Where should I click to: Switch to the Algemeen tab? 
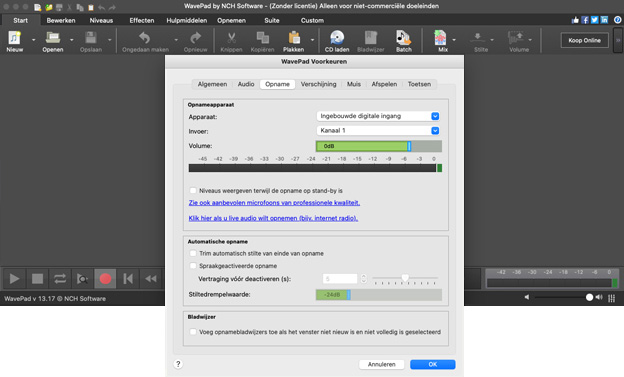point(212,84)
